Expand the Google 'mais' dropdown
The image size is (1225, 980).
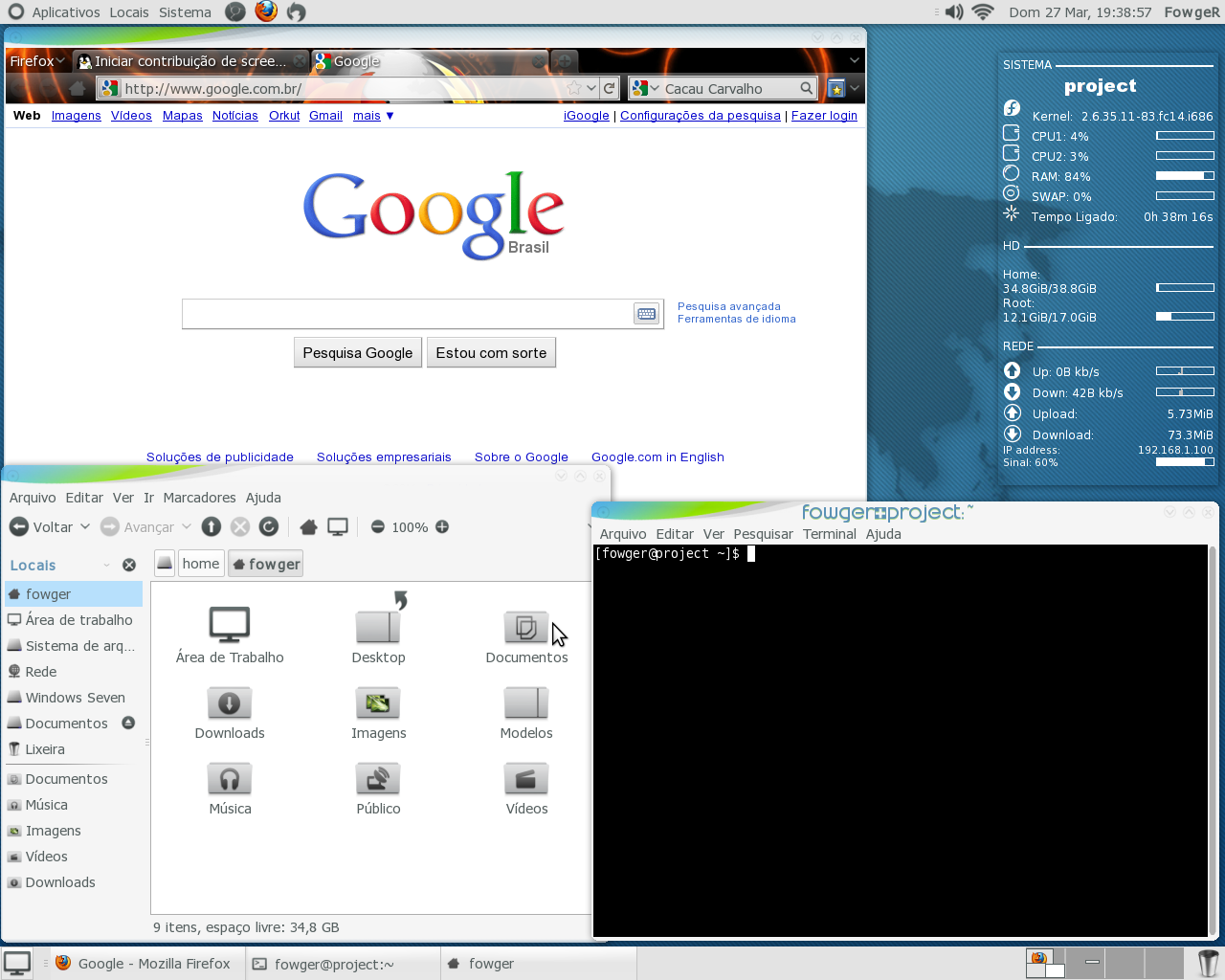(x=373, y=116)
